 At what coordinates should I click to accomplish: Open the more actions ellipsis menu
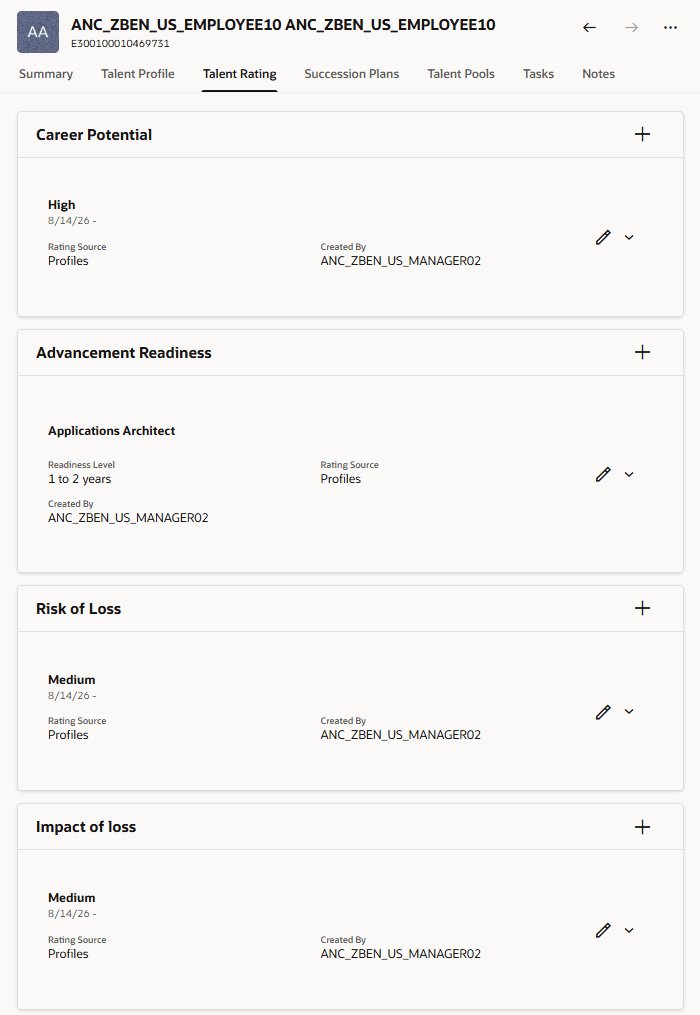pos(670,27)
